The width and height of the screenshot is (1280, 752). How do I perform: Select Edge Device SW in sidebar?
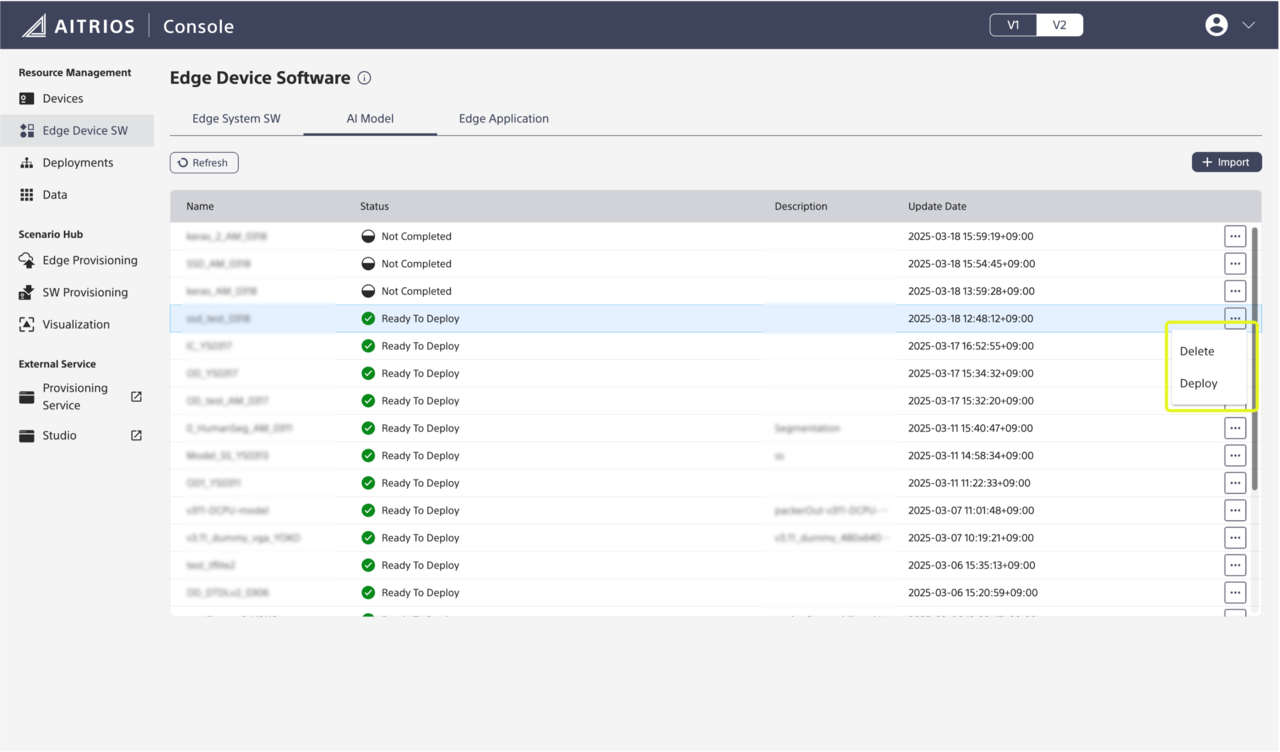[77, 130]
